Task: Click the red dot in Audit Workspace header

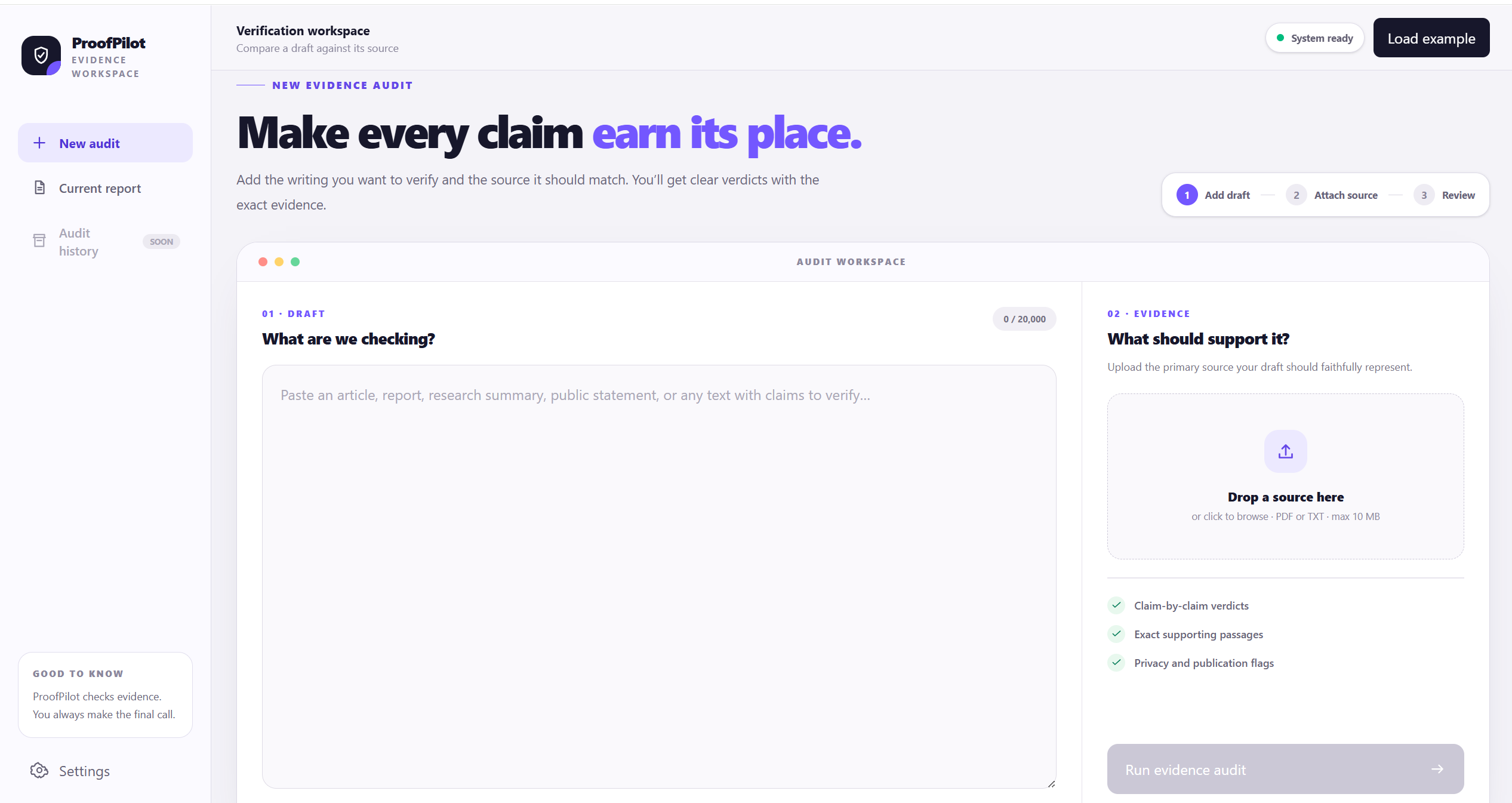Action: pyautogui.click(x=263, y=261)
